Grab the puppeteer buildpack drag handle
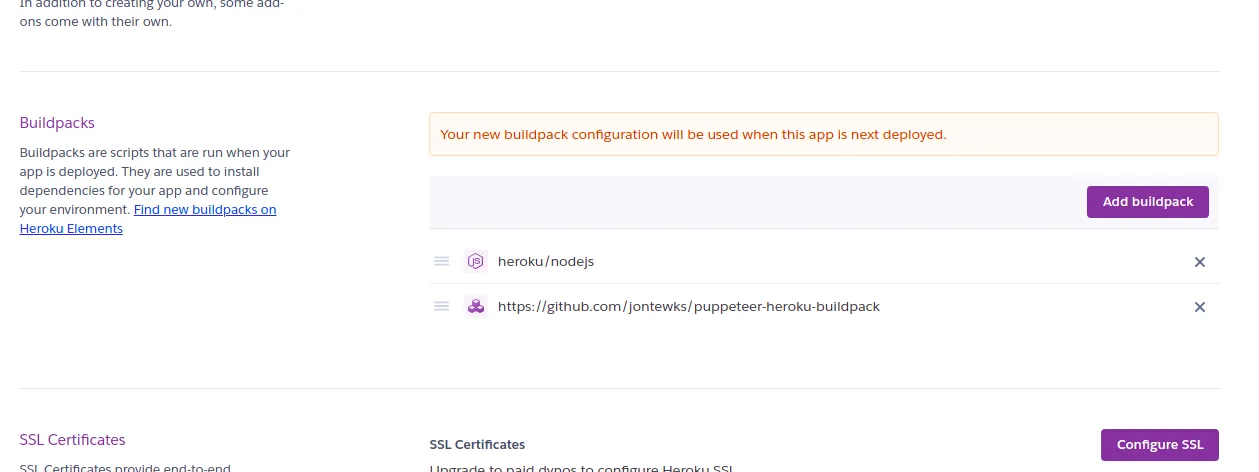This screenshot has width=1259, height=472. pos(441,306)
